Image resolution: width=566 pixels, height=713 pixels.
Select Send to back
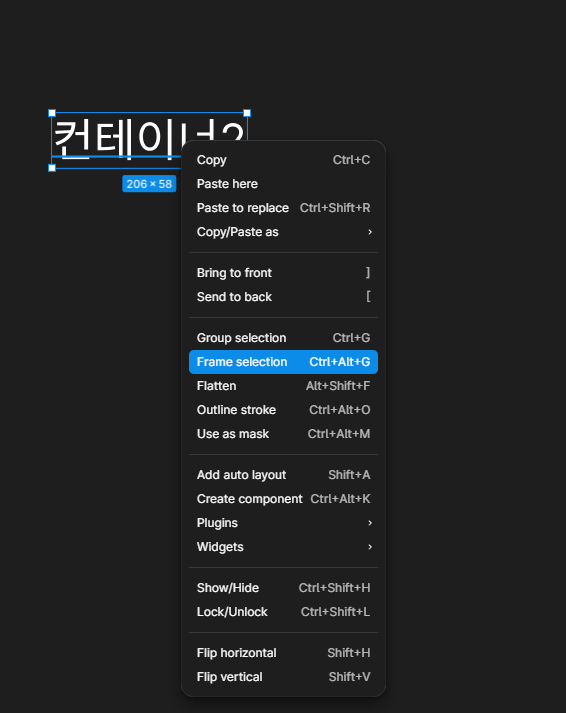283,297
